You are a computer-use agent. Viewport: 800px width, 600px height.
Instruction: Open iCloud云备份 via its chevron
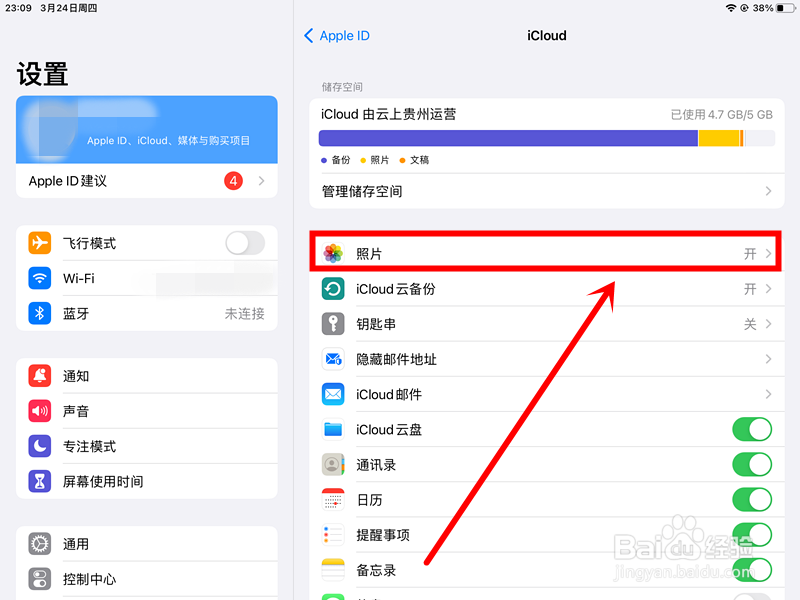point(768,289)
